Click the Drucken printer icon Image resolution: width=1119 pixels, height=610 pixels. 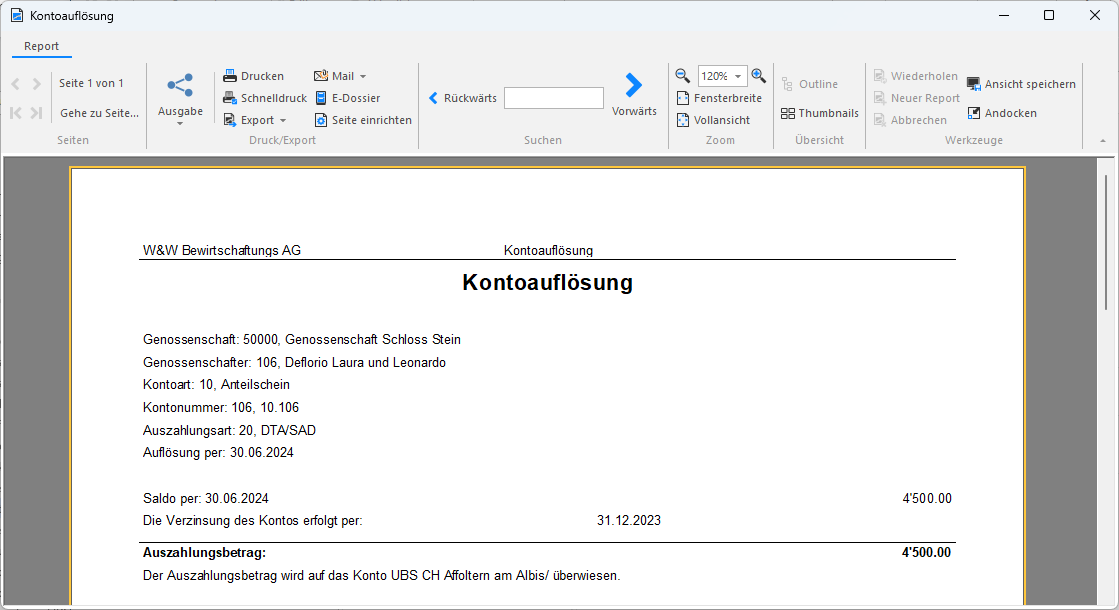230,76
